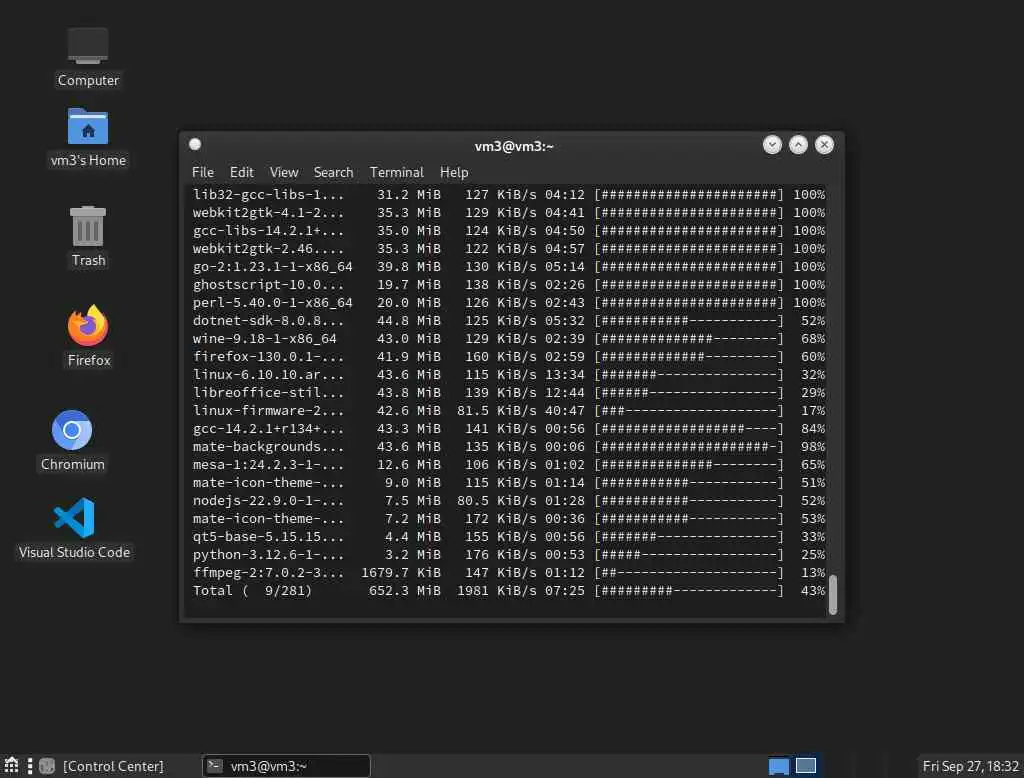
Task: Click the 40:47 remaining time value
Action: coord(565,411)
